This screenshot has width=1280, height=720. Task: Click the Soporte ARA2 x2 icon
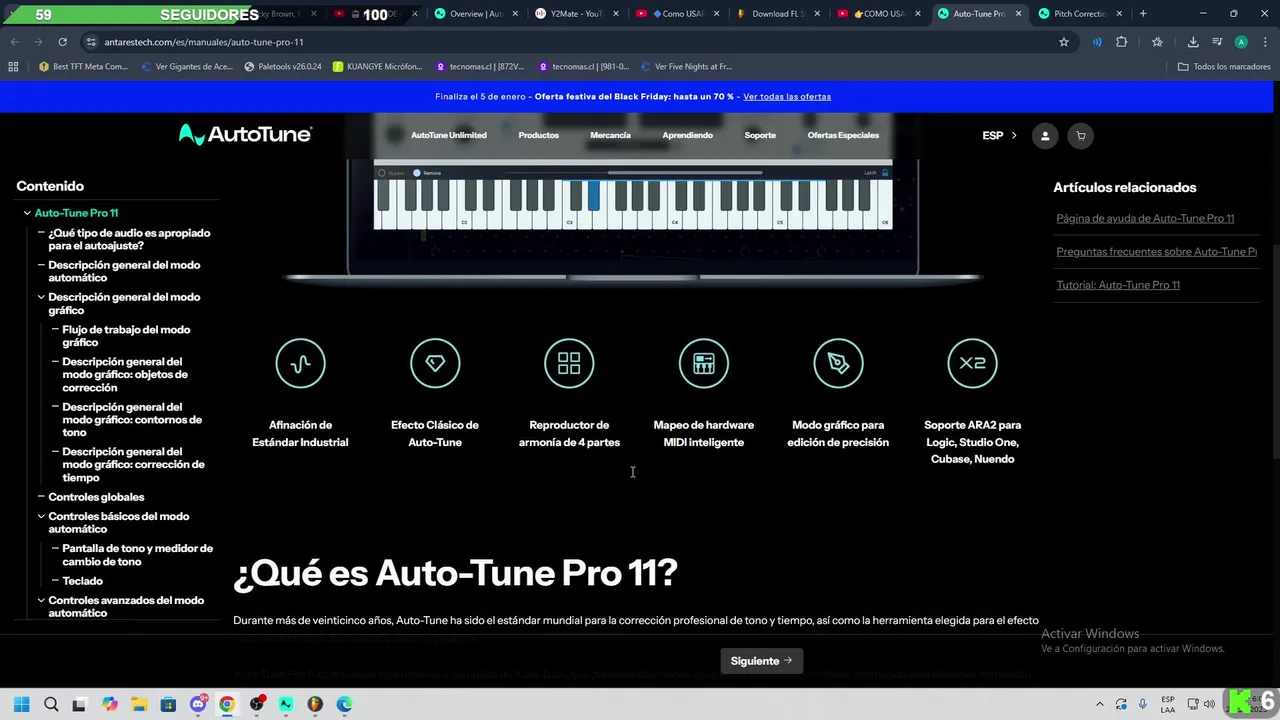click(972, 363)
